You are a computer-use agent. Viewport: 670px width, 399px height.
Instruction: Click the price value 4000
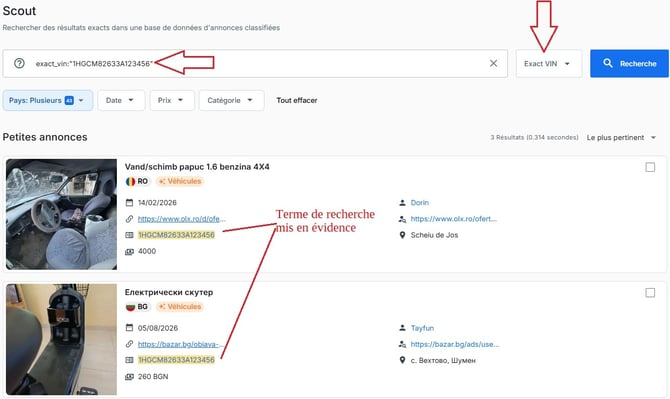pos(147,251)
